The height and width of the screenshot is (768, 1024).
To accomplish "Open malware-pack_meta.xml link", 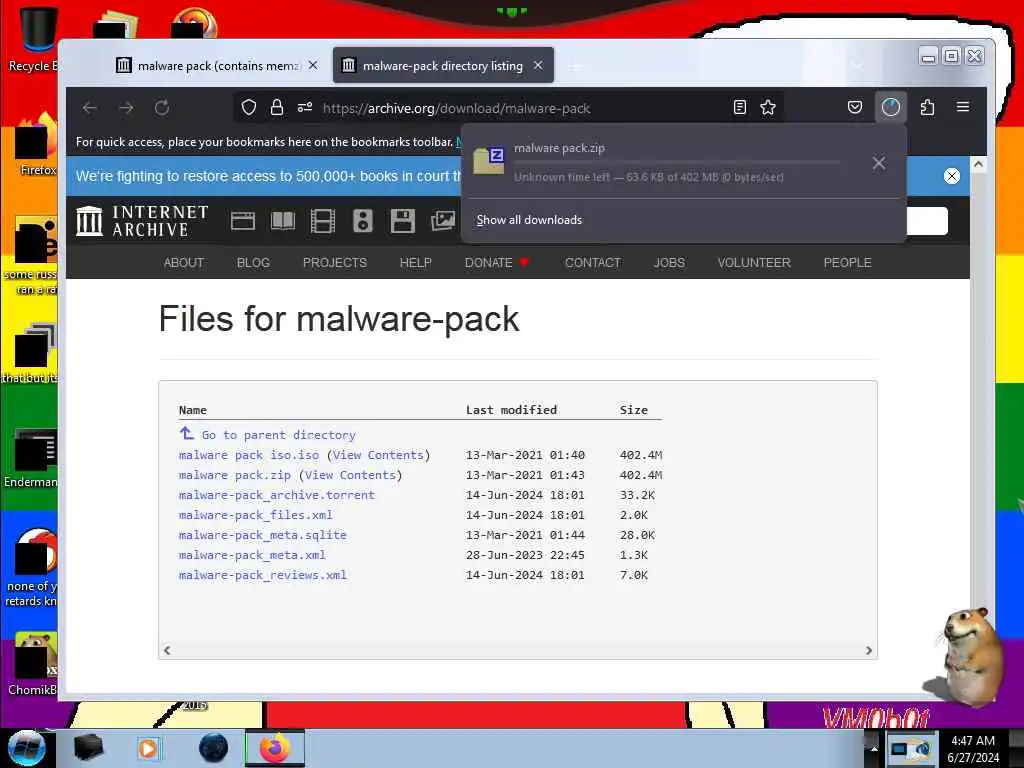I will [x=252, y=555].
